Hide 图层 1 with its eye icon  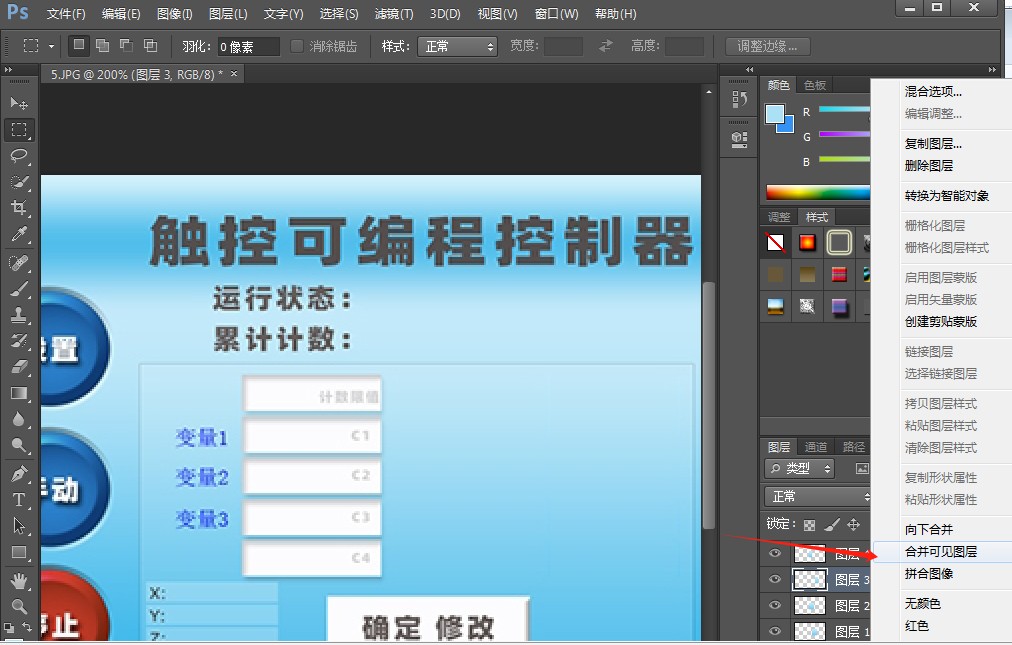[775, 631]
